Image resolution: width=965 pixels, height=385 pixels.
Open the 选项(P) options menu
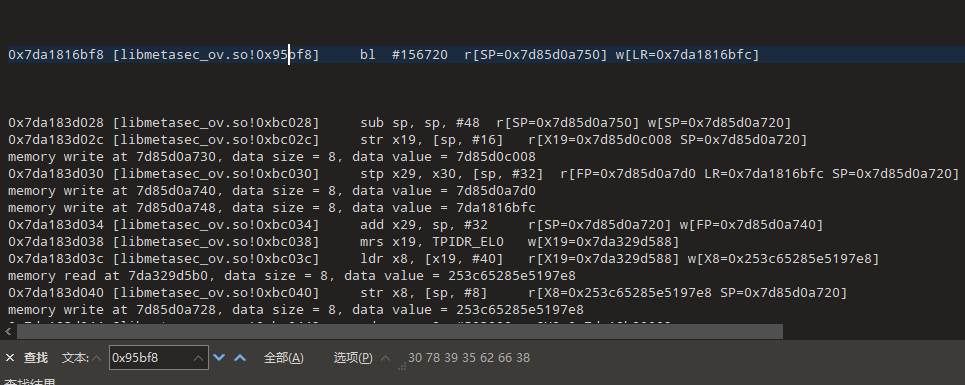[353, 357]
